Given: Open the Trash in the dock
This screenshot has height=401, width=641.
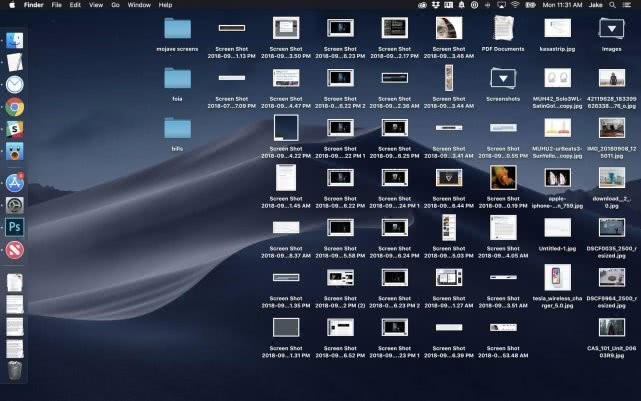Looking at the screenshot, I should pyautogui.click(x=15, y=370).
